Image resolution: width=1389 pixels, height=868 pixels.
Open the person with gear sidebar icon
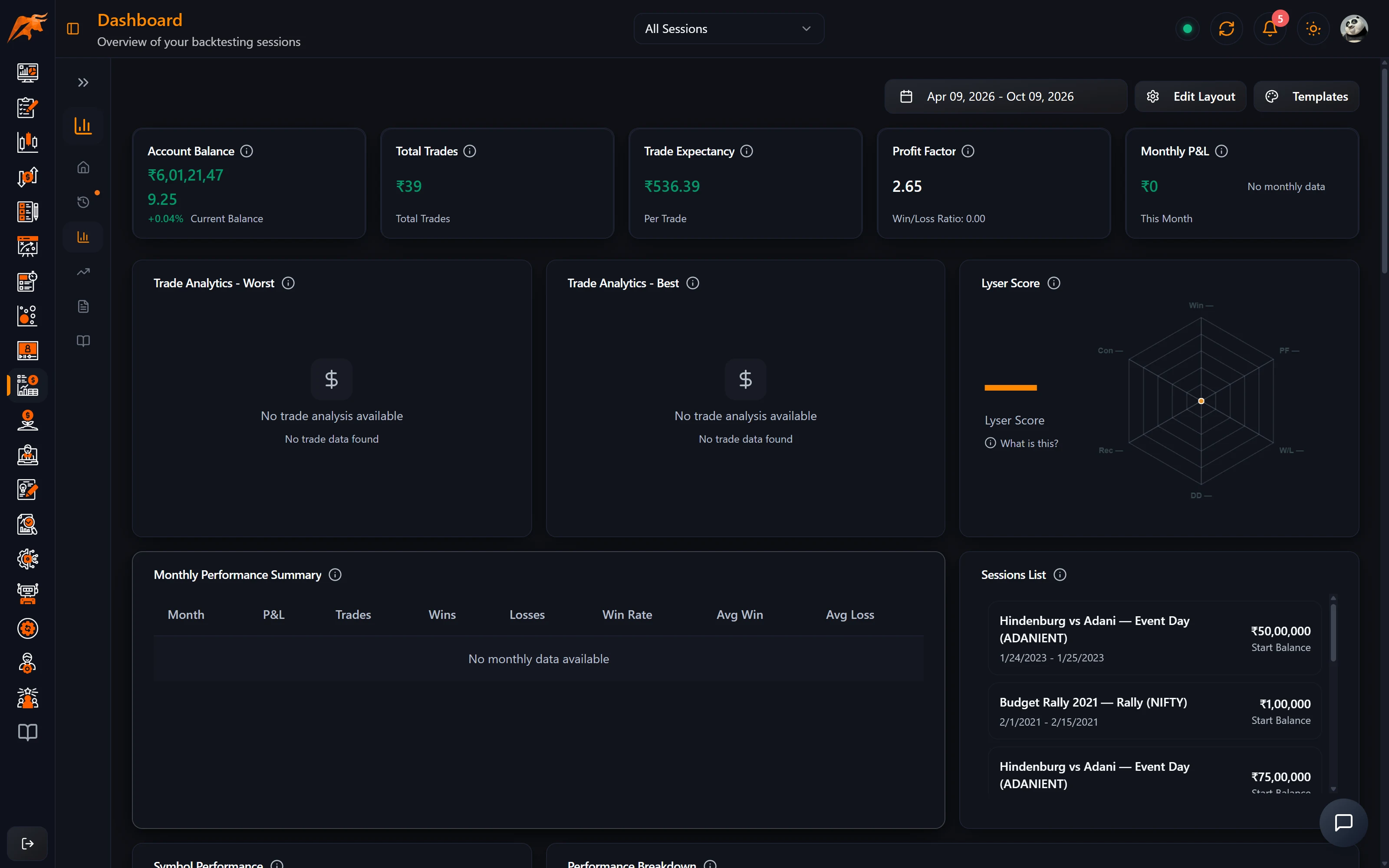[27, 663]
